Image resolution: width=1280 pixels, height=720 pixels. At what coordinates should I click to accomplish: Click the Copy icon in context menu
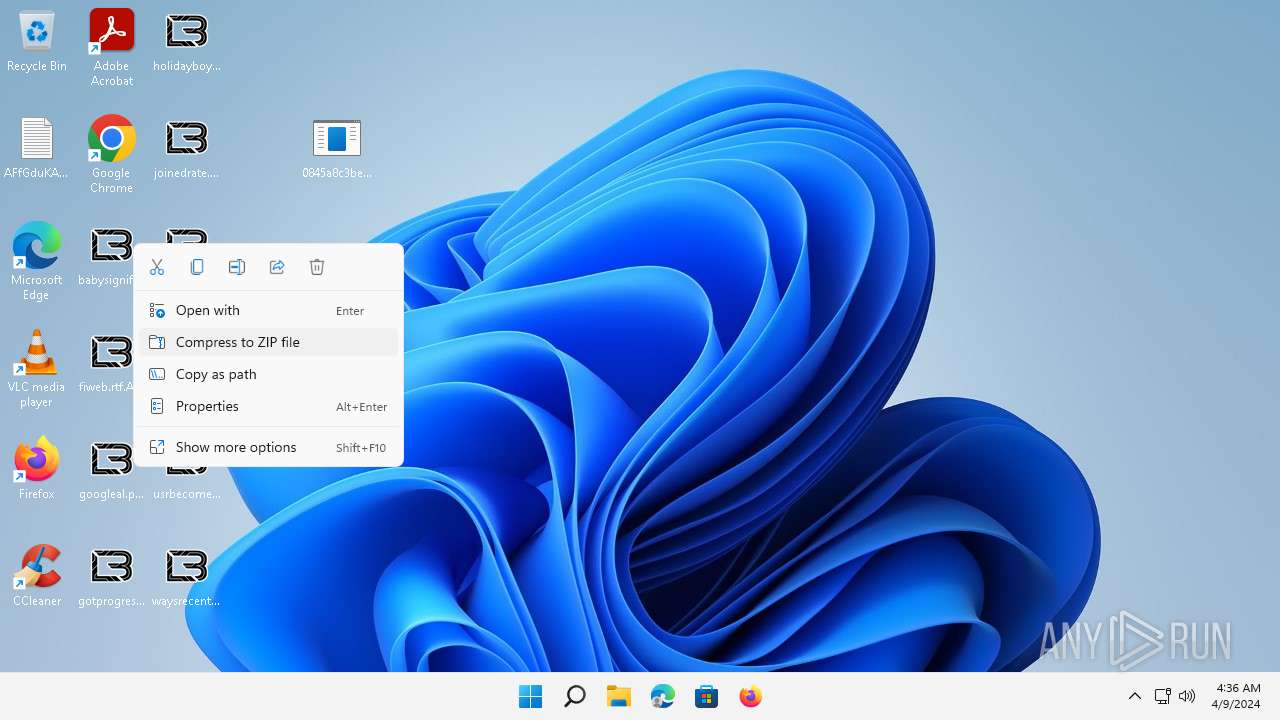197,267
